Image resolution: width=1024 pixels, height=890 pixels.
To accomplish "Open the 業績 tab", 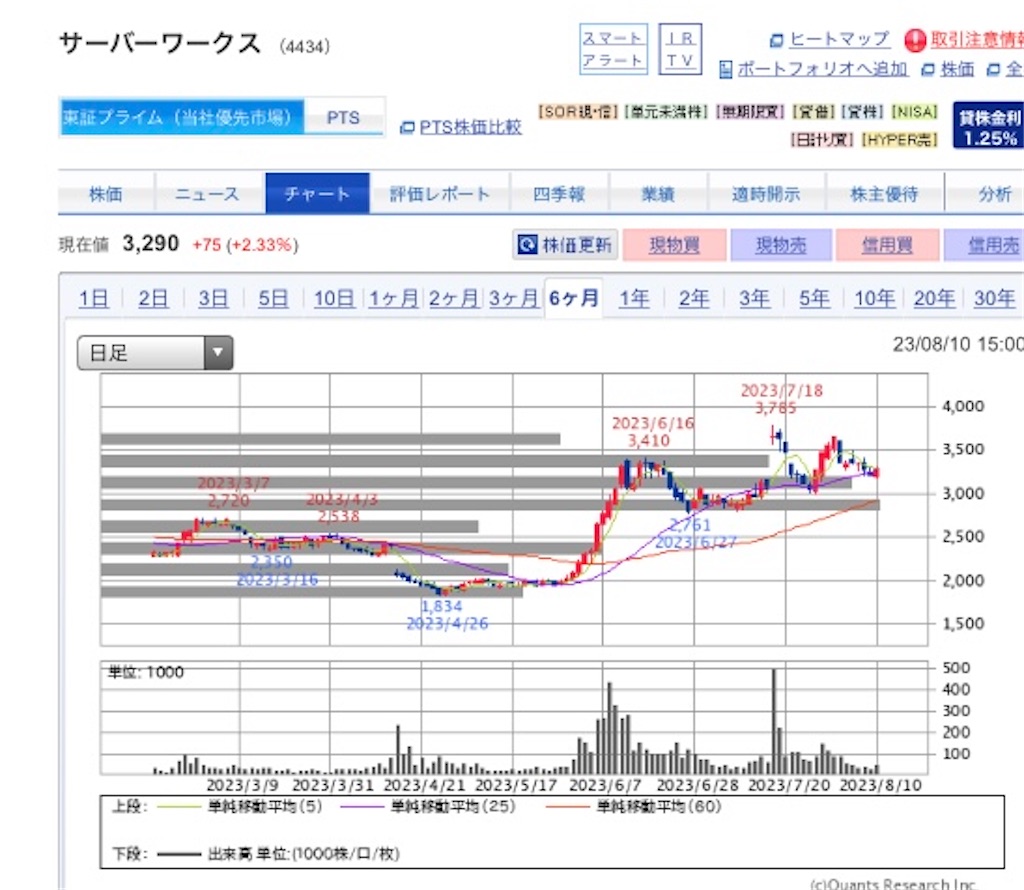I will click(658, 194).
